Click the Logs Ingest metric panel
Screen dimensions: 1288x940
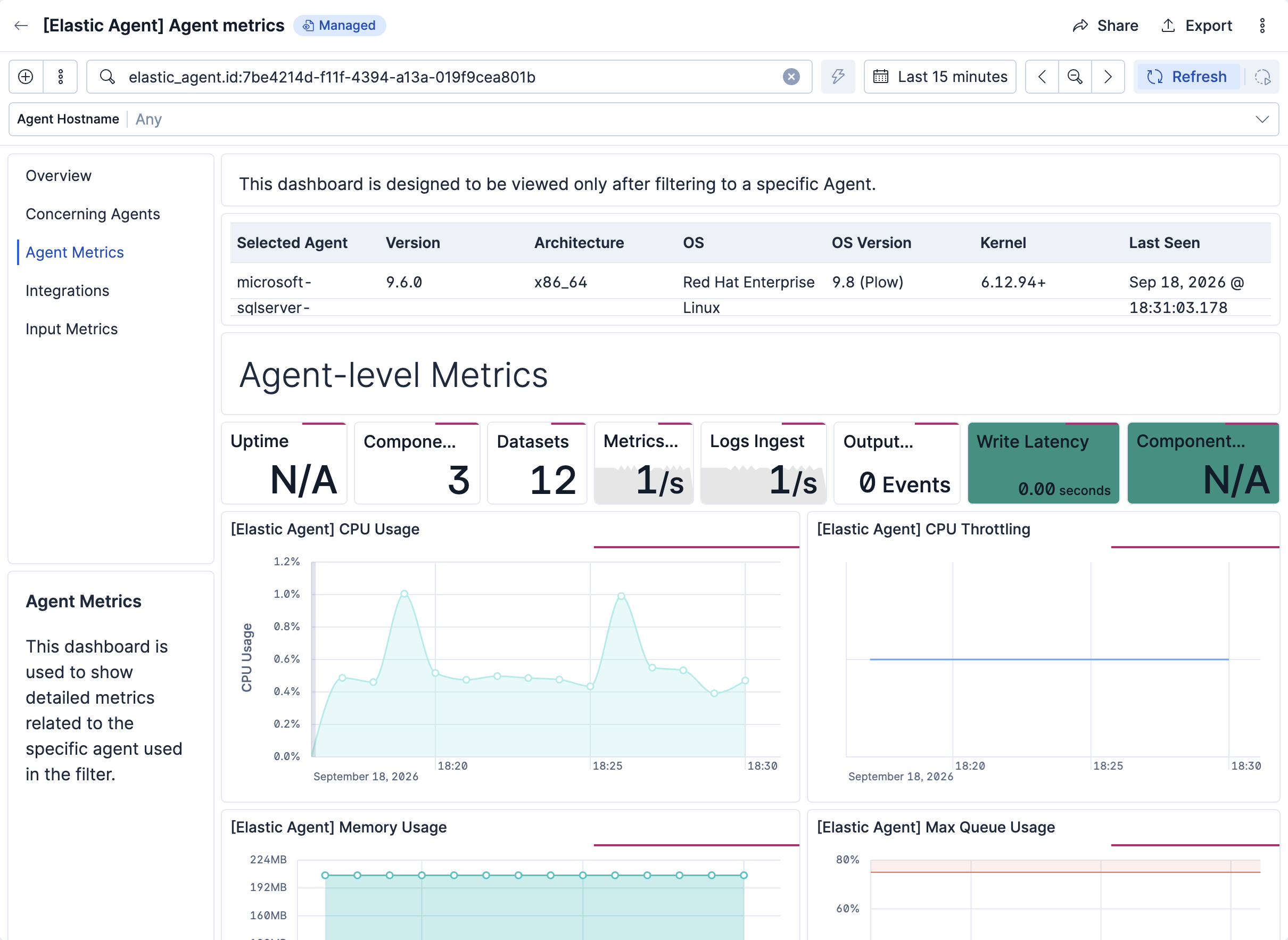763,464
